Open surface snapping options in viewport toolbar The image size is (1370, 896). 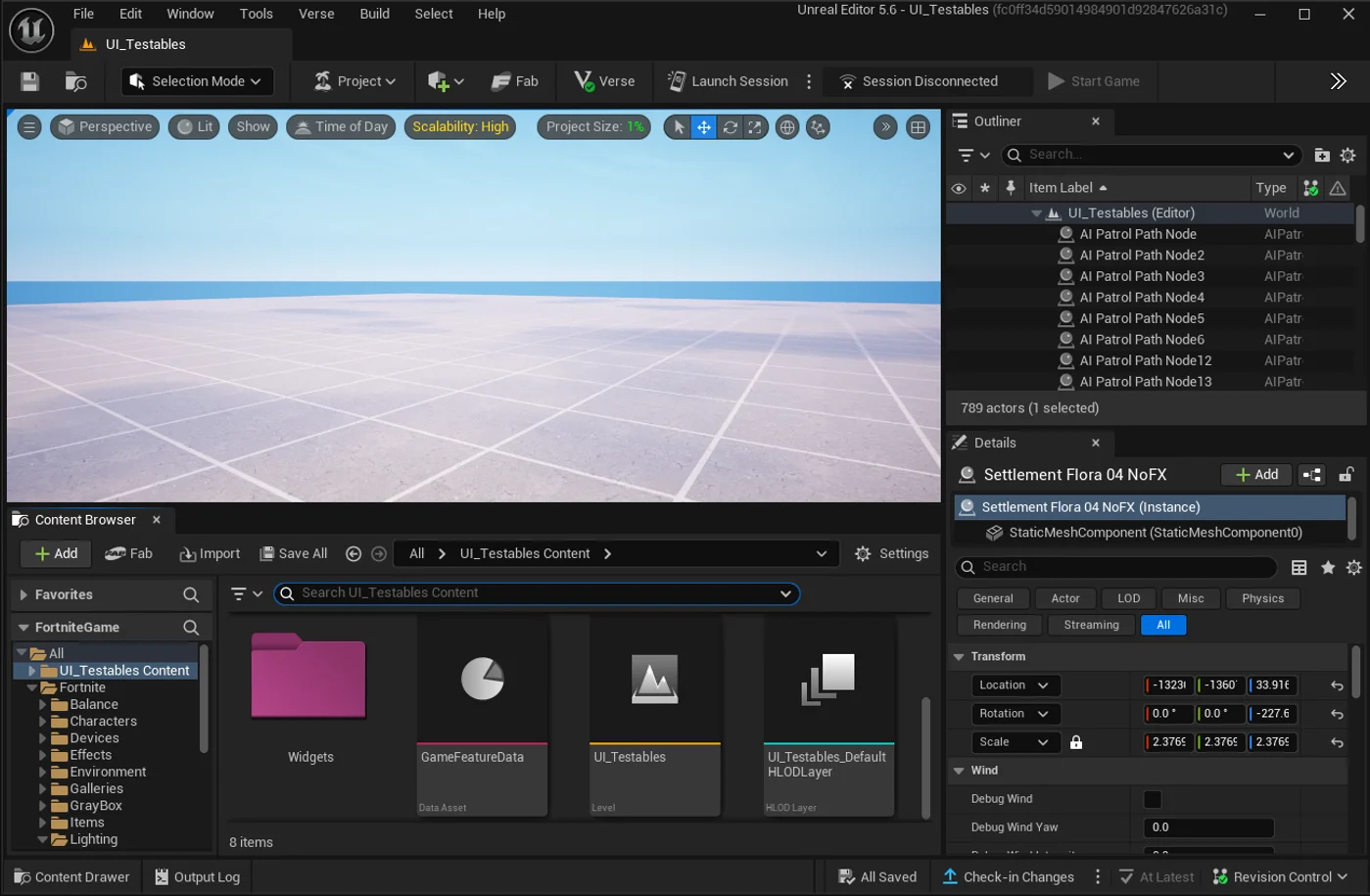[818, 127]
